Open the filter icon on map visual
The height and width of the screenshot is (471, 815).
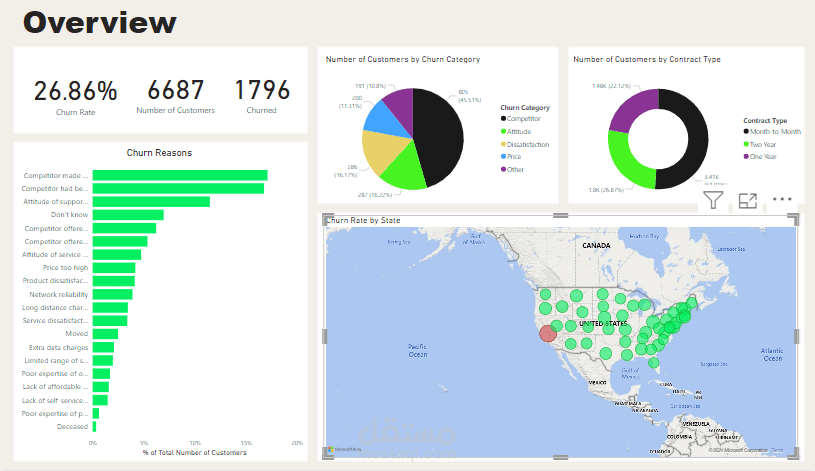[713, 200]
